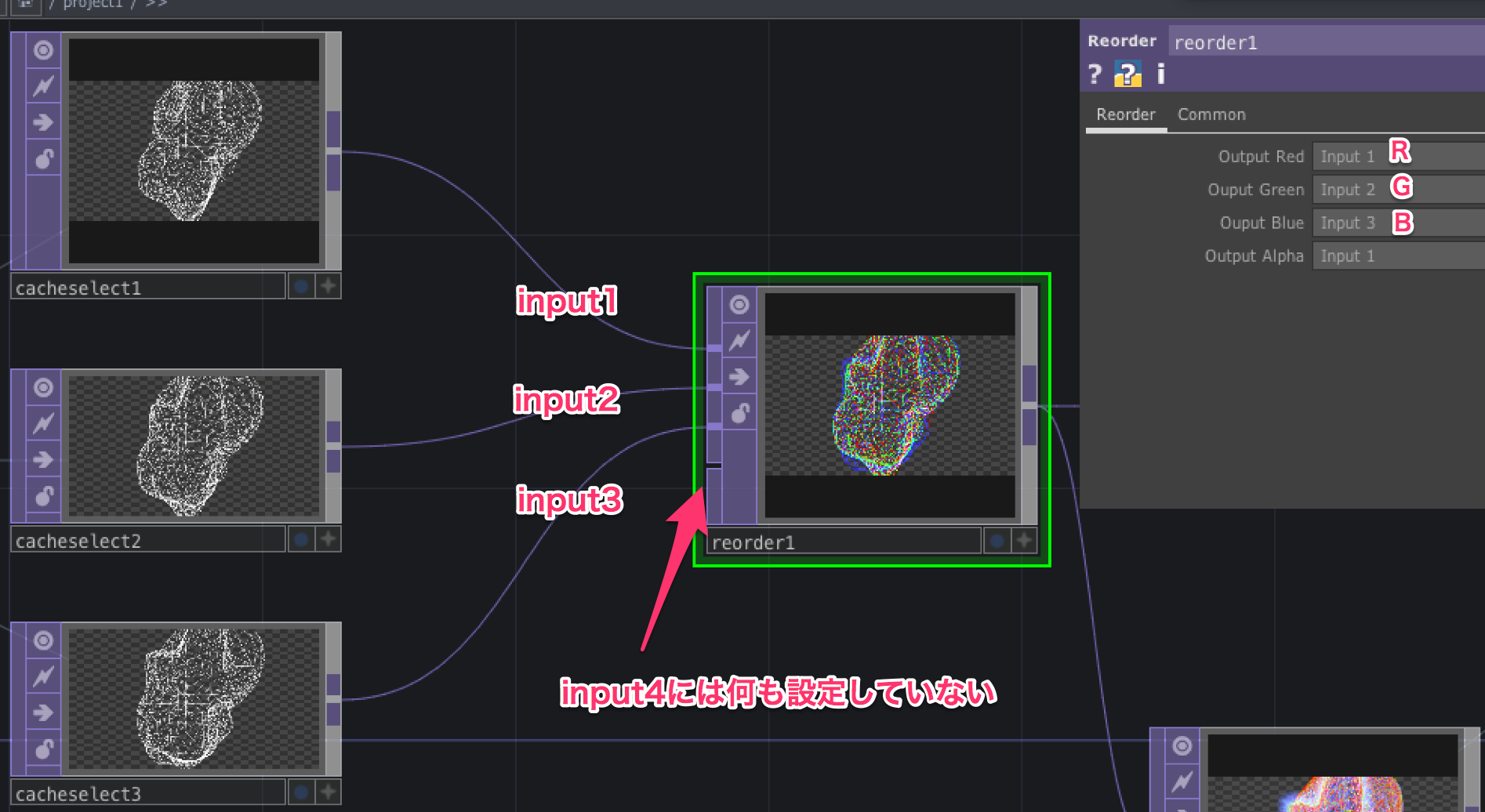
Task: Select the reorder1 node viewer thumbnail
Action: 890,405
